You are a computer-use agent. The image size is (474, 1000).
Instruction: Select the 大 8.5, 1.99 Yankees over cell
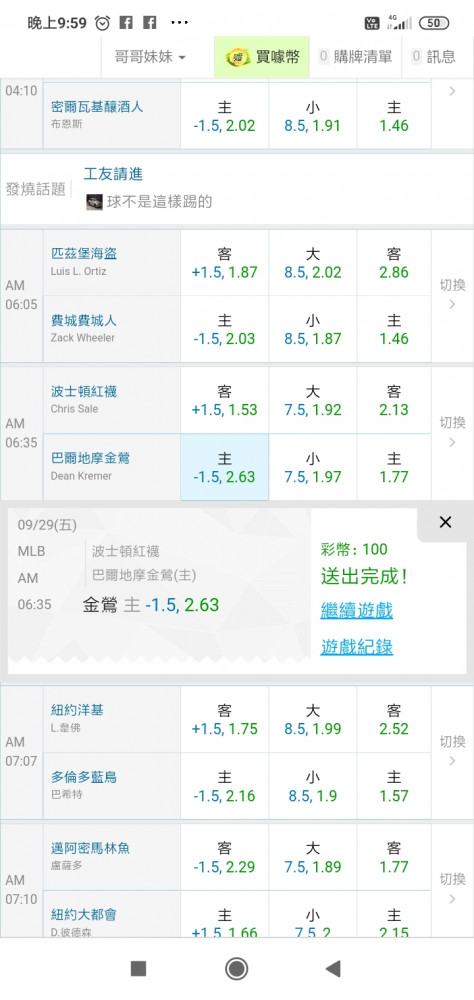coord(313,719)
